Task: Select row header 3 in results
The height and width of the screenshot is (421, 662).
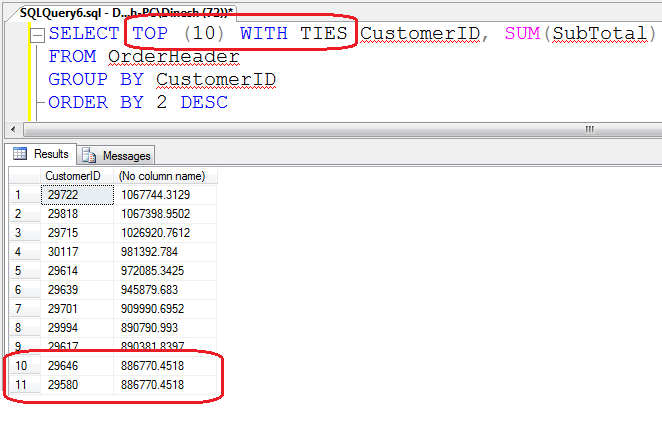Action: [x=25, y=233]
